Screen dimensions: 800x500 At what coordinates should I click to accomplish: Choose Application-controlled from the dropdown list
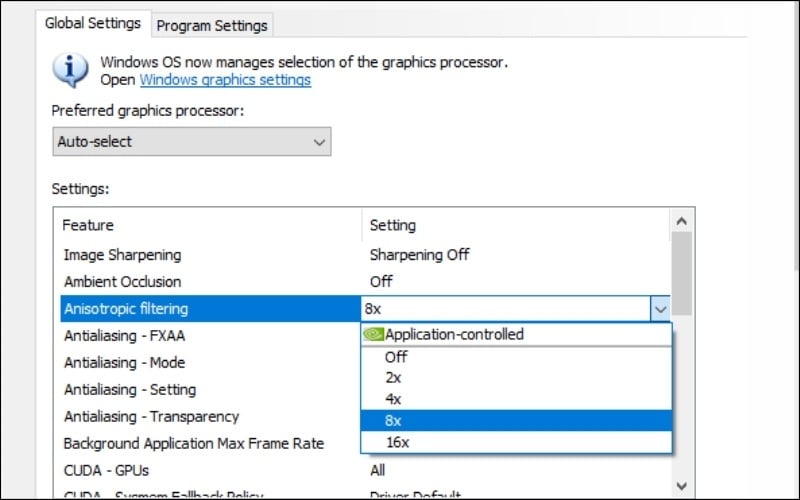click(x=454, y=335)
